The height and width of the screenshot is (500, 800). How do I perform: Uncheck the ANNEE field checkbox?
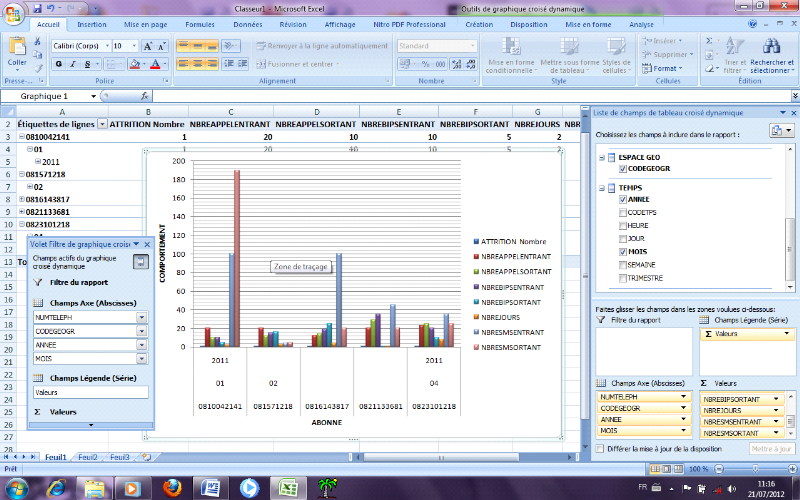tap(623, 199)
